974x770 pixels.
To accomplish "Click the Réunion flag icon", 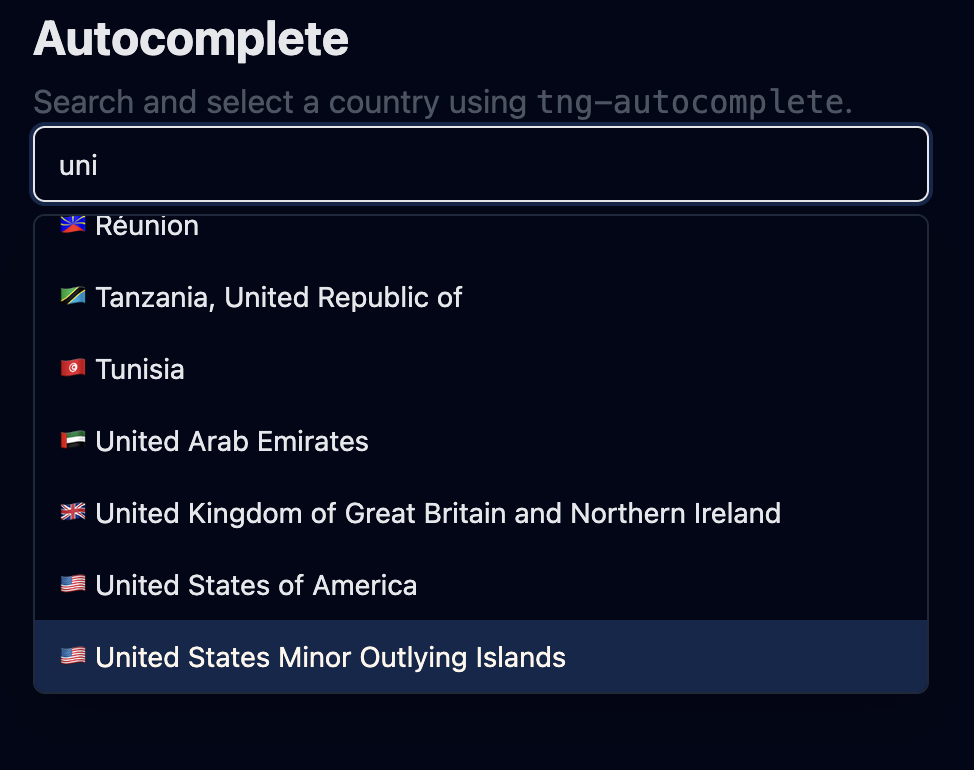I will tap(73, 225).
